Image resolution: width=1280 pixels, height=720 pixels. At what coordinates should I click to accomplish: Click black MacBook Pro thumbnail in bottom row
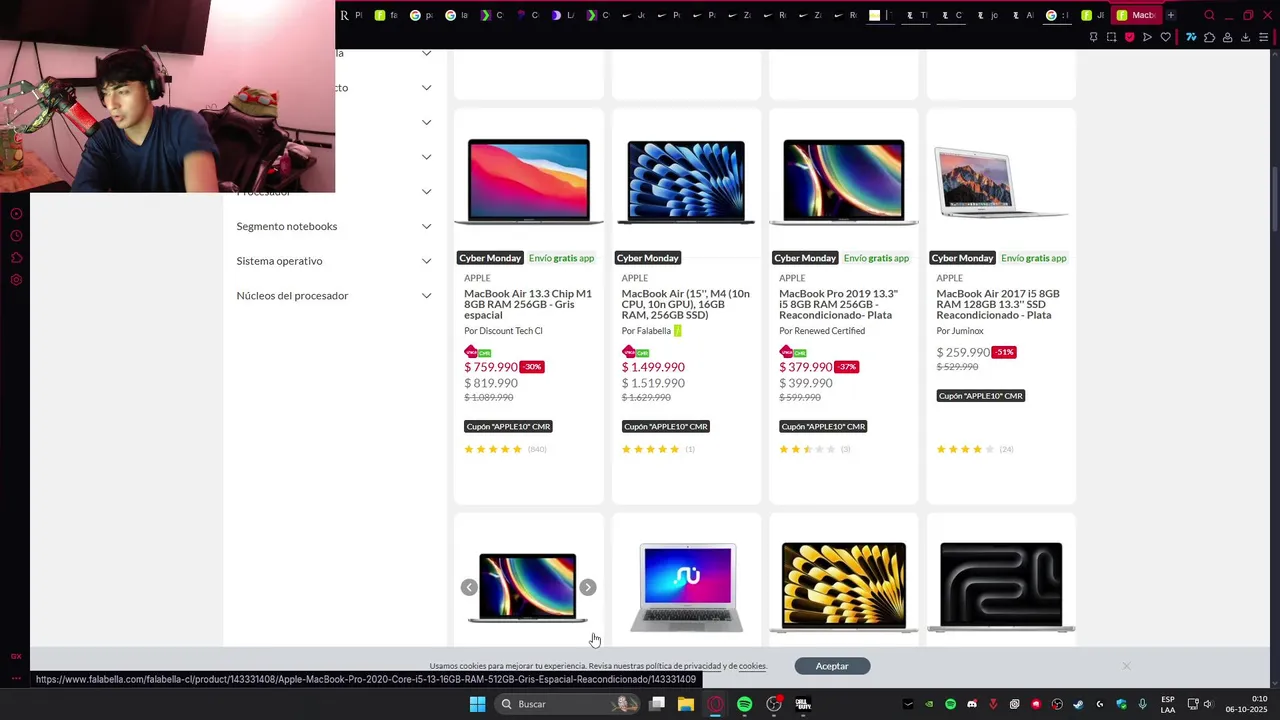1001,587
